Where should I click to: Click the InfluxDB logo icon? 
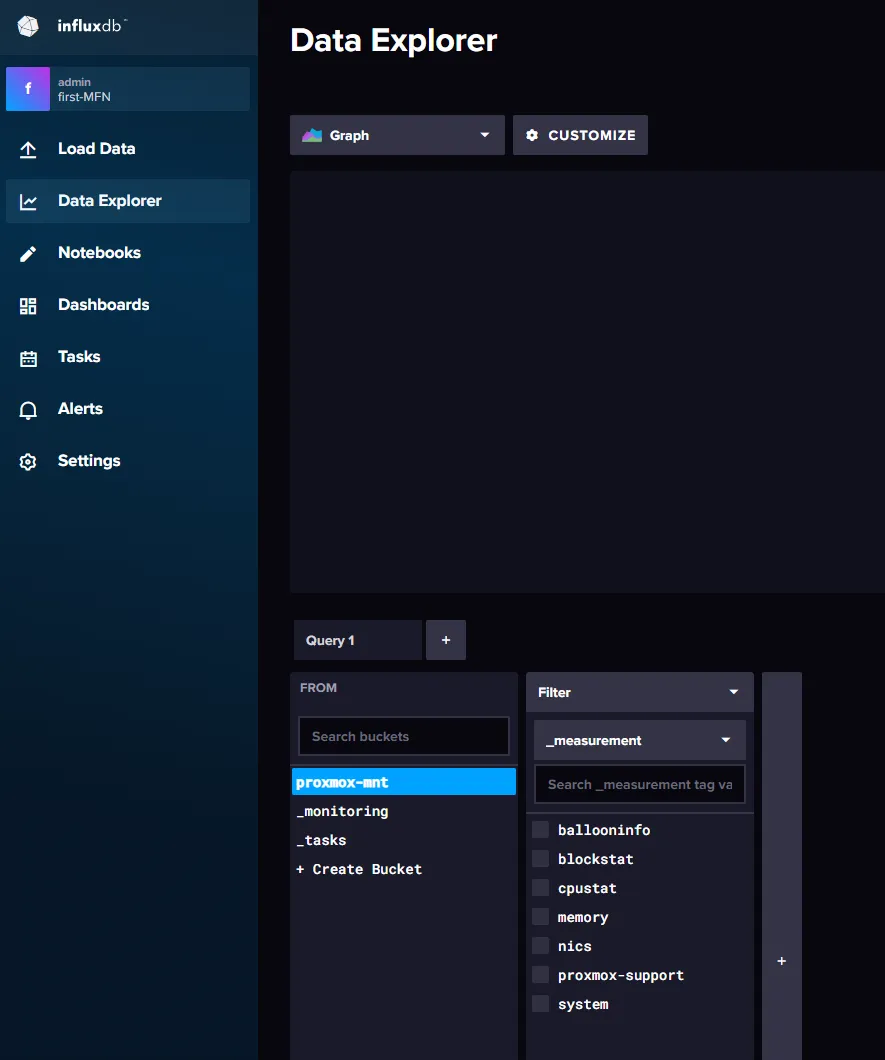point(28,26)
